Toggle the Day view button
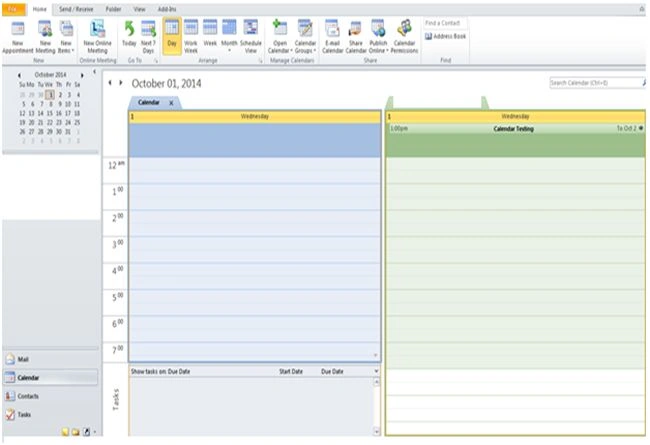 [x=172, y=36]
